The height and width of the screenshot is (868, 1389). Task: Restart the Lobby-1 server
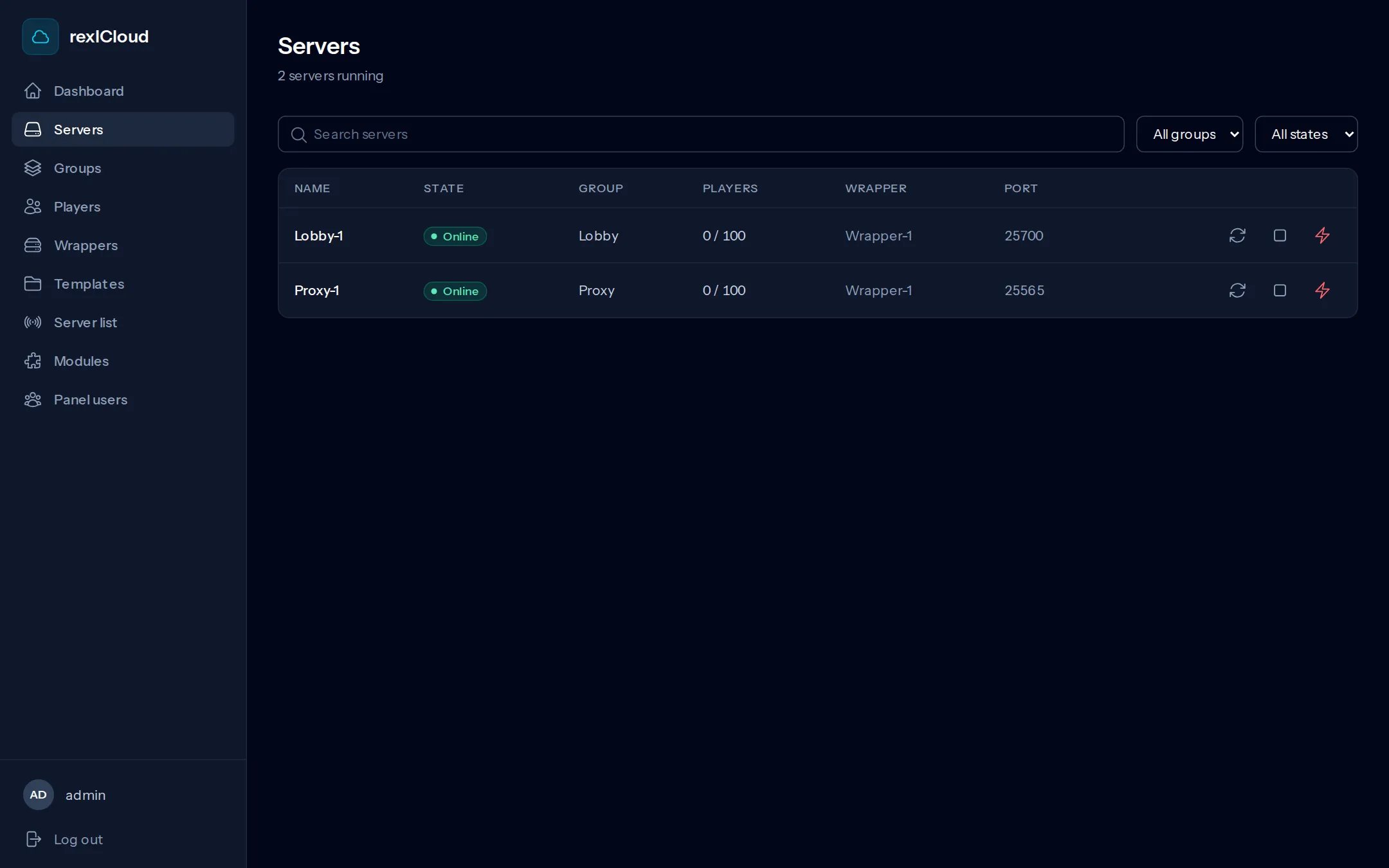pyautogui.click(x=1237, y=235)
